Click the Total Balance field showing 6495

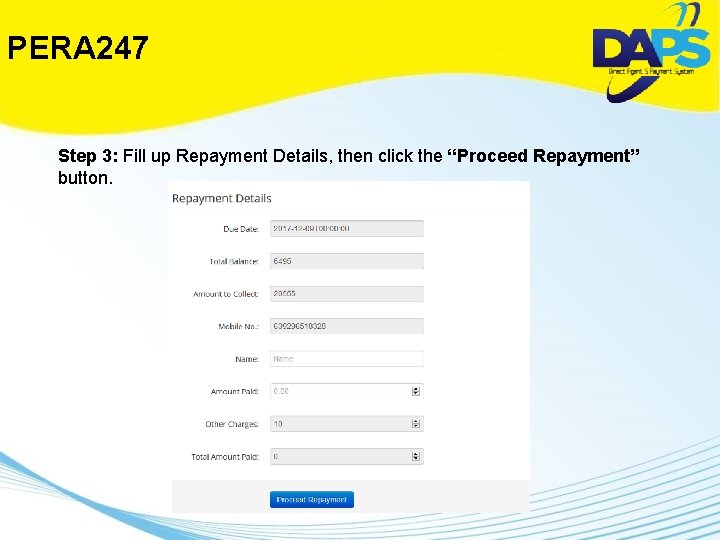click(x=347, y=261)
